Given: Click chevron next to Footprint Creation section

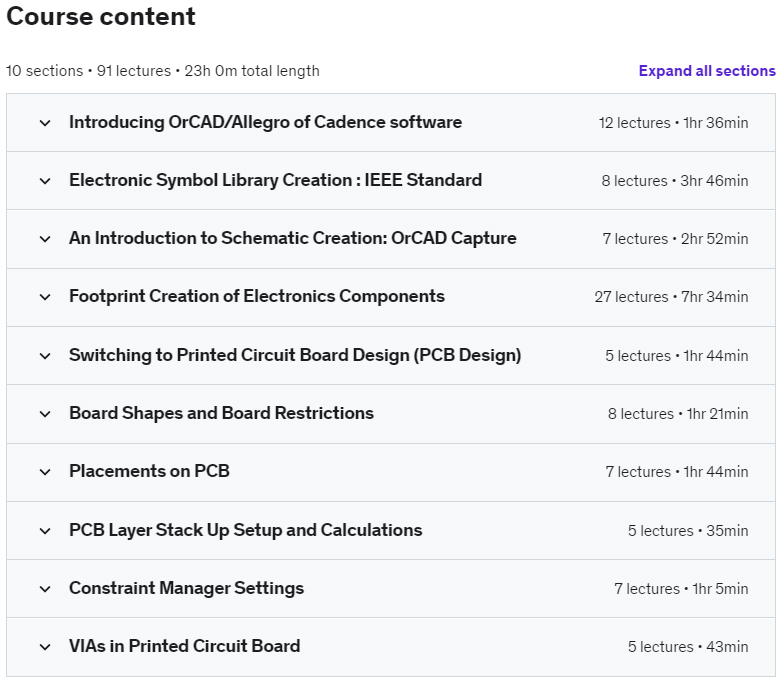Looking at the screenshot, I should coord(45,297).
